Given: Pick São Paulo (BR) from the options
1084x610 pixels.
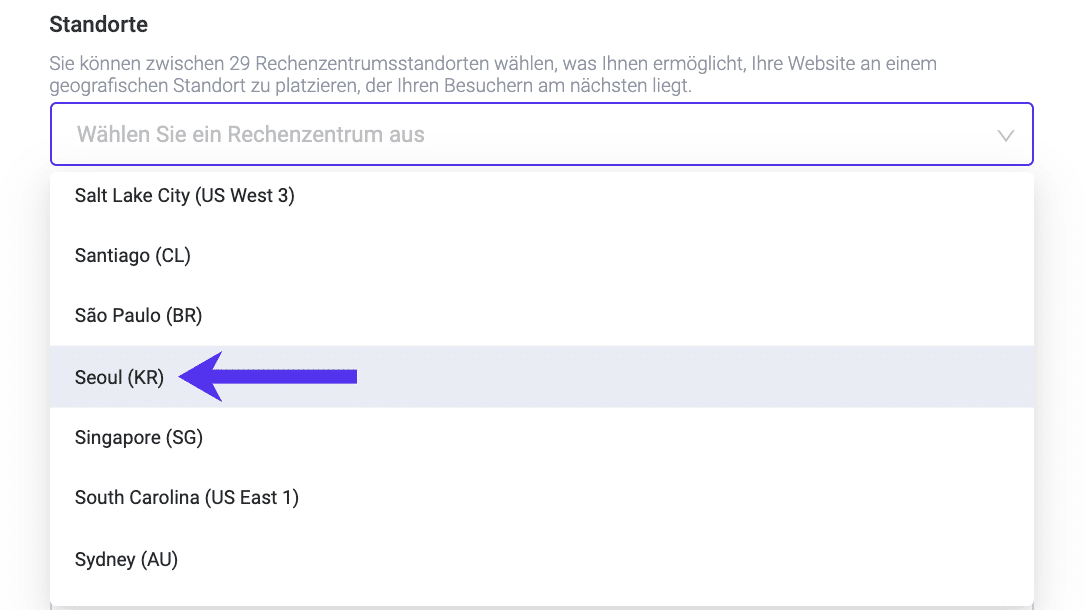Looking at the screenshot, I should click(138, 316).
